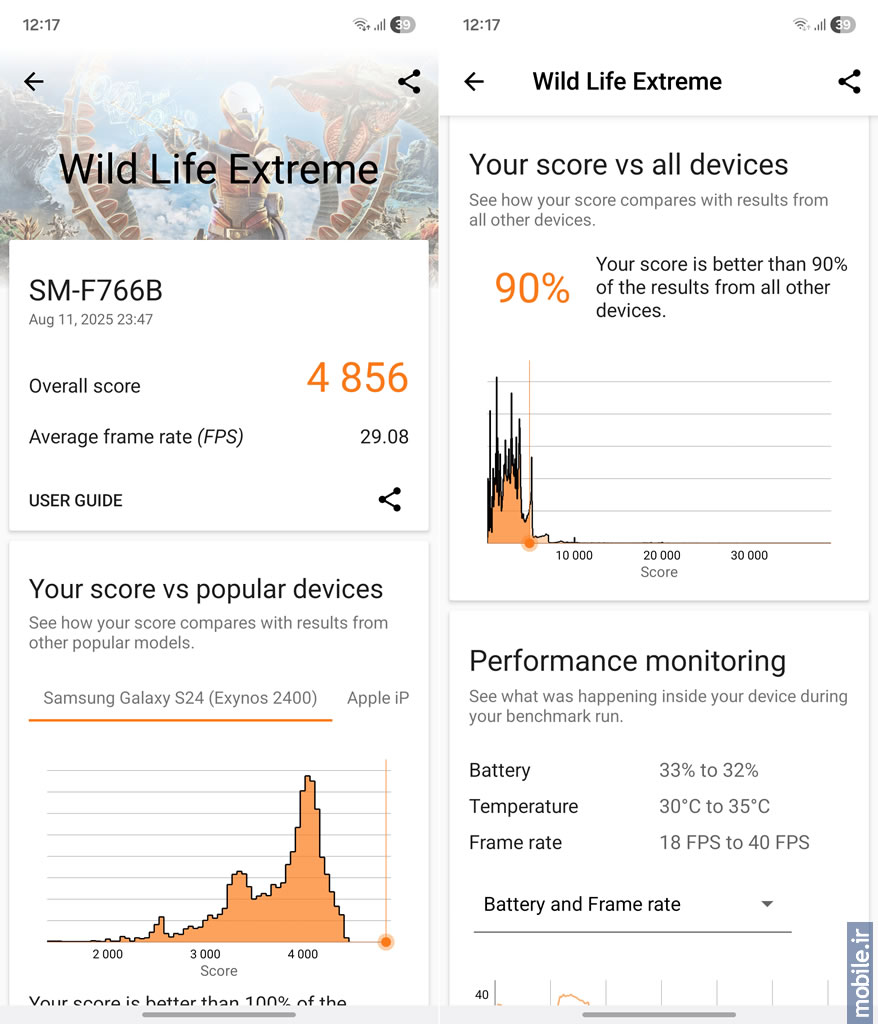Tap the back arrow on left screen
Image resolution: width=878 pixels, height=1024 pixels.
(x=33, y=82)
